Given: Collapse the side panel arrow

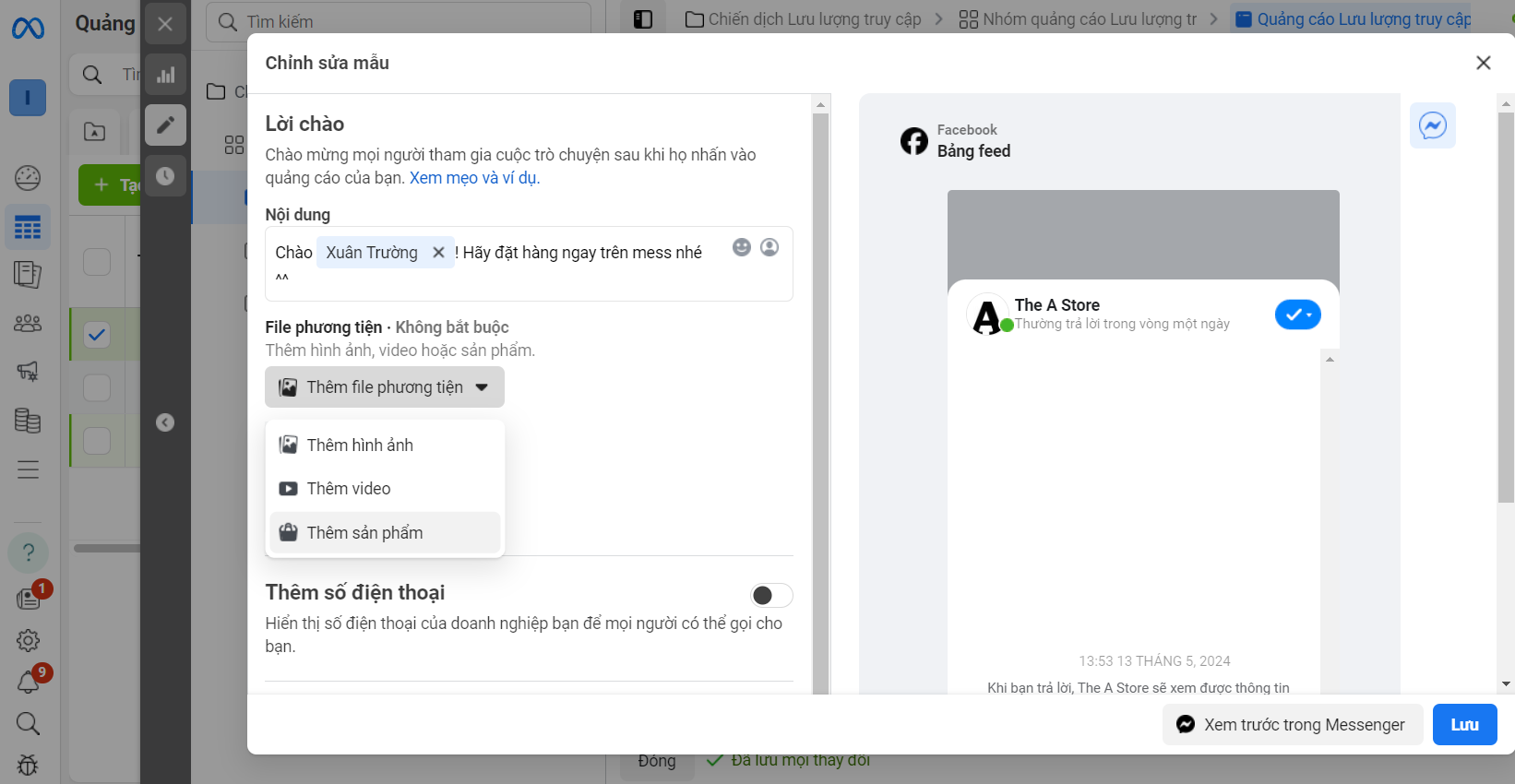Looking at the screenshot, I should (165, 422).
